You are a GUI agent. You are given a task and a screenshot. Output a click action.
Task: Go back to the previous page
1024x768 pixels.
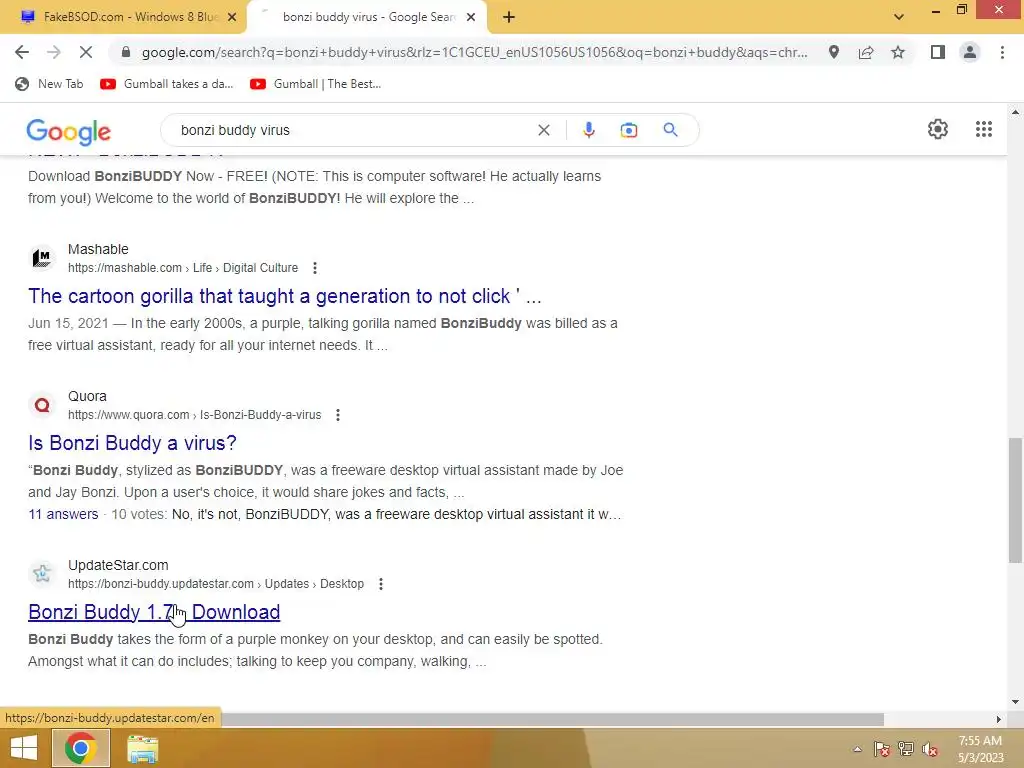[x=22, y=52]
